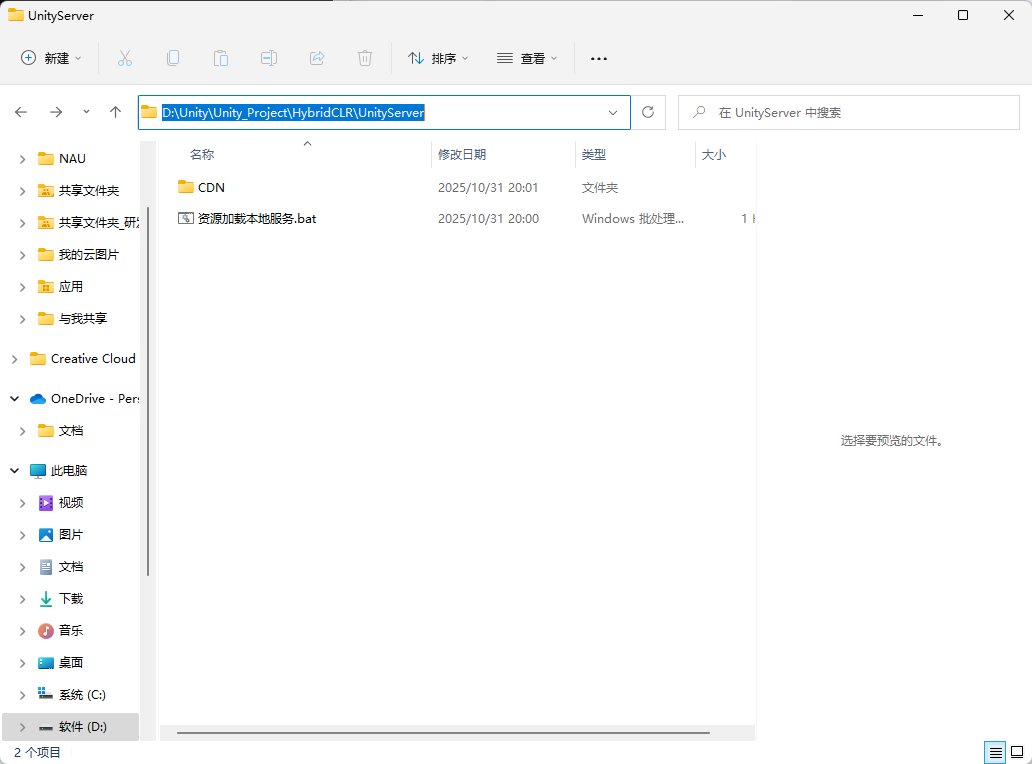This screenshot has height=764, width=1032.
Task: Click the horizontal scrollbar of file list
Action: [x=443, y=732]
